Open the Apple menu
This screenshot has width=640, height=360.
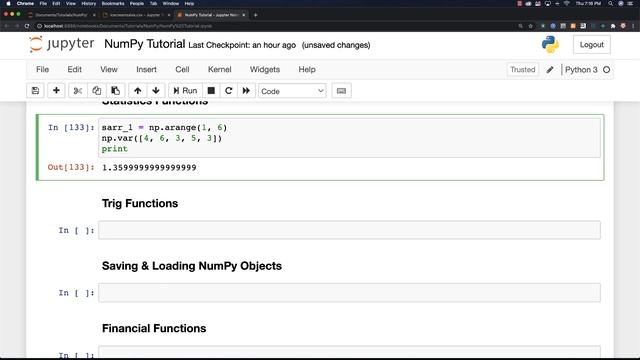click(x=8, y=3)
